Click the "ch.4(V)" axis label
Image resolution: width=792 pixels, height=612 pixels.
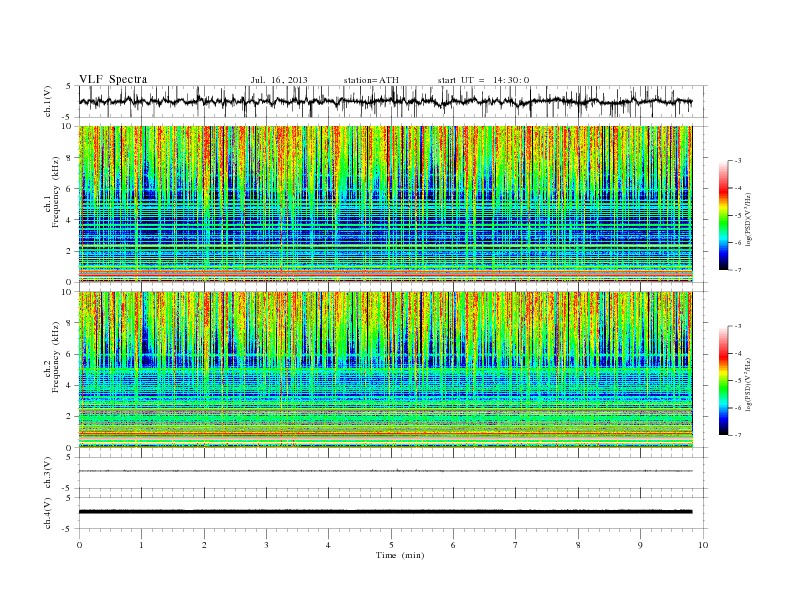coord(48,513)
